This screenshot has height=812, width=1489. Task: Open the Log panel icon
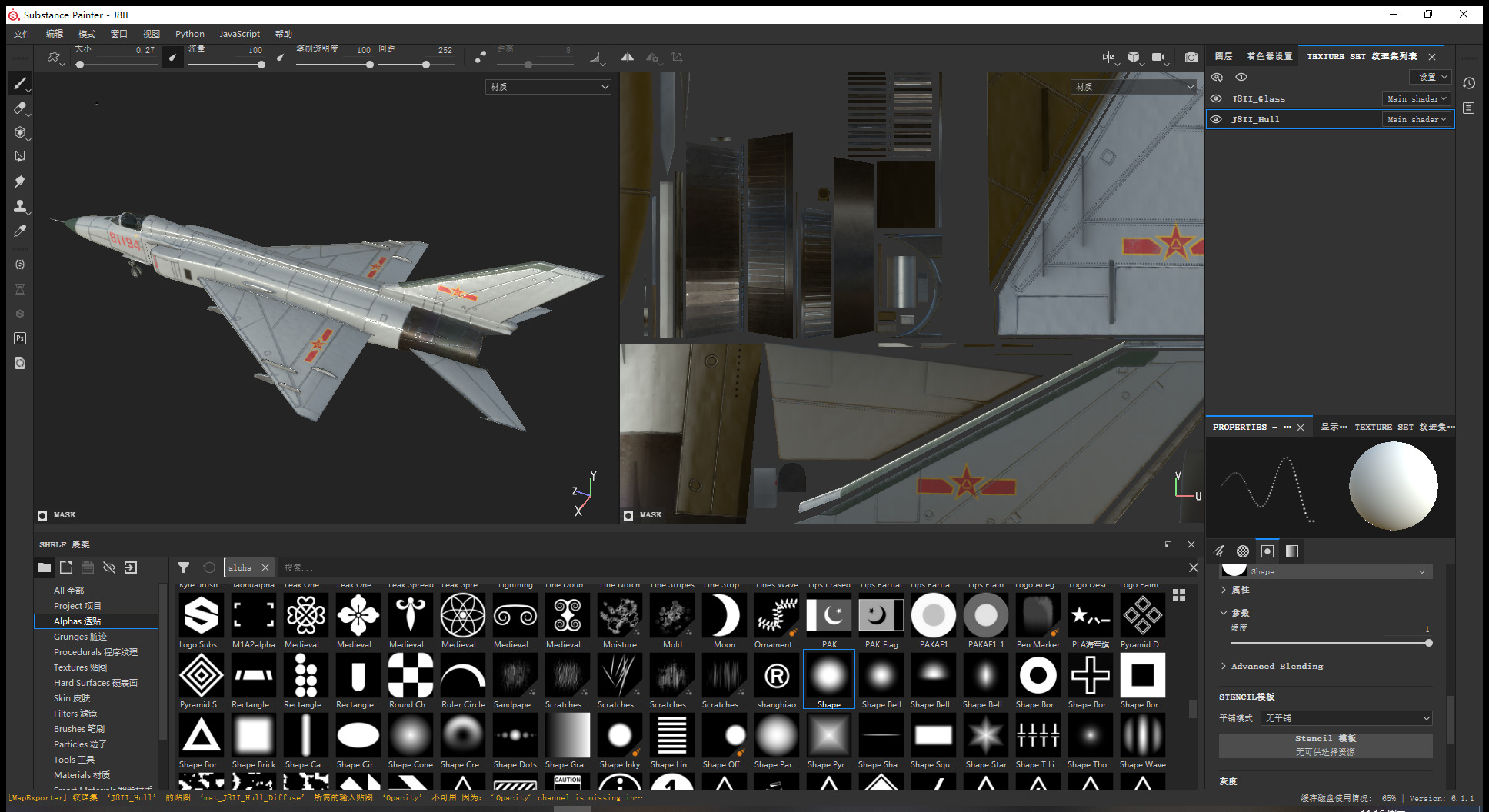pyautogui.click(x=1469, y=108)
